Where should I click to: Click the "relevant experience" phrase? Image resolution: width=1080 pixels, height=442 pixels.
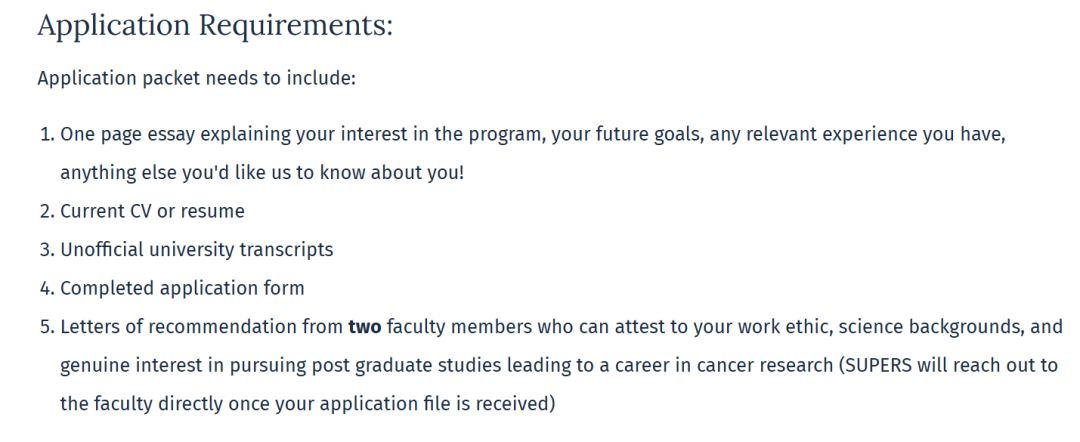click(x=798, y=136)
